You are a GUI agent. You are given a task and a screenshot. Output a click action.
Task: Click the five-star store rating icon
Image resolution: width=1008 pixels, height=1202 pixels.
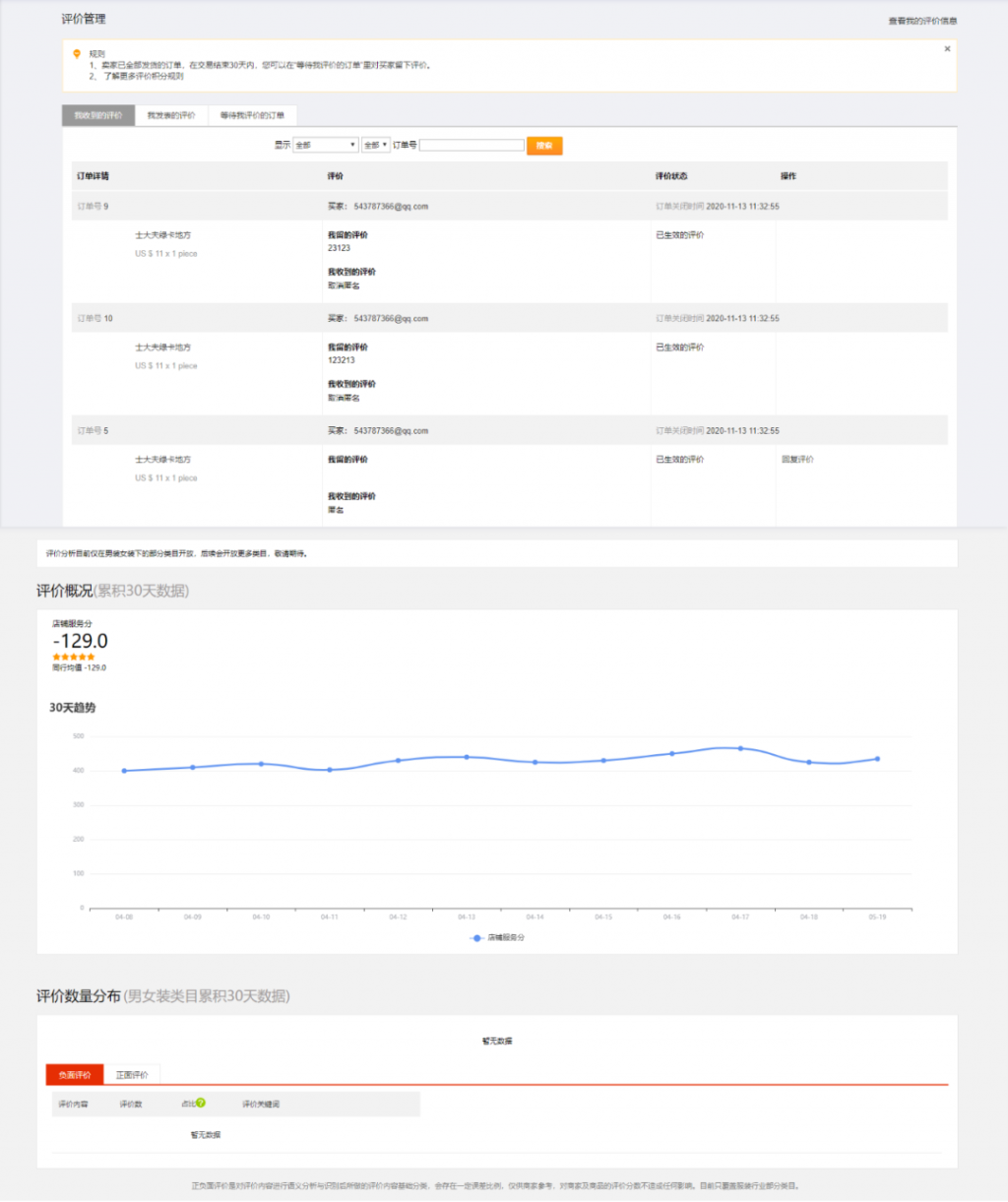(x=74, y=657)
